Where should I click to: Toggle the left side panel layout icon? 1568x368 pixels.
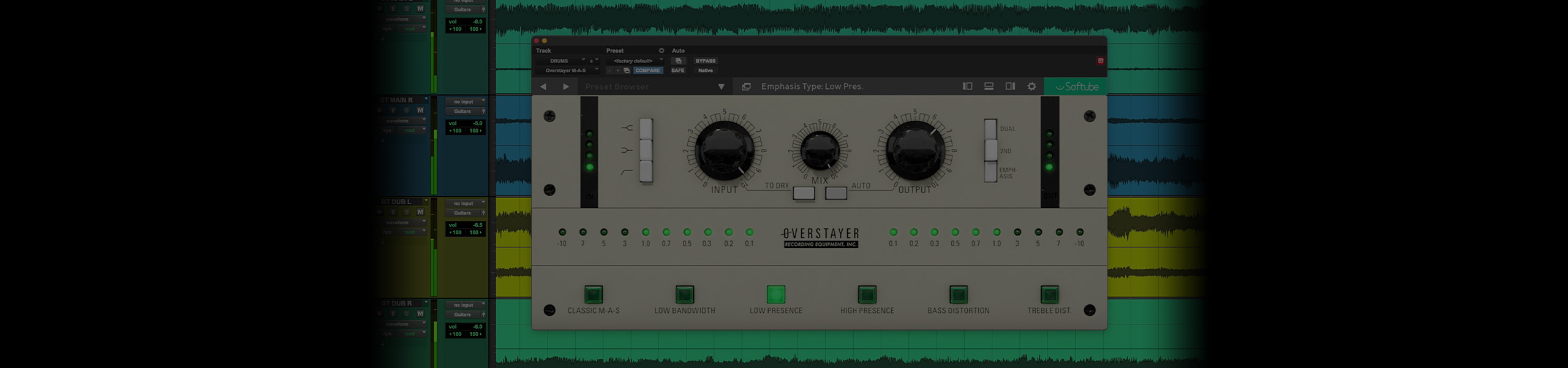[x=967, y=86]
